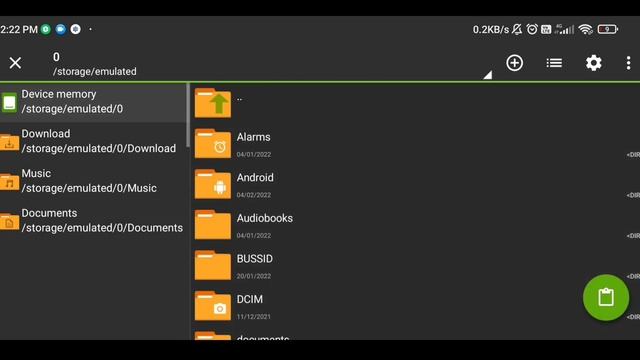Image resolution: width=640 pixels, height=360 pixels.
Task: Tap the Audiobooks folder icon
Action: (213, 224)
